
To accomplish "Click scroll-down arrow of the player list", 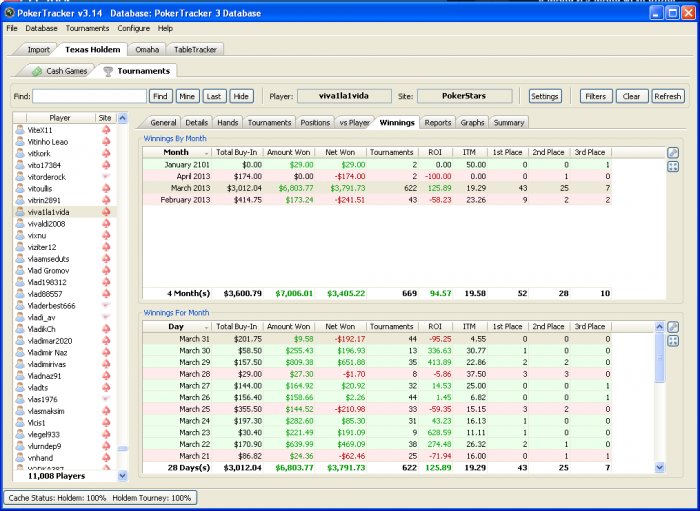I will (x=123, y=476).
